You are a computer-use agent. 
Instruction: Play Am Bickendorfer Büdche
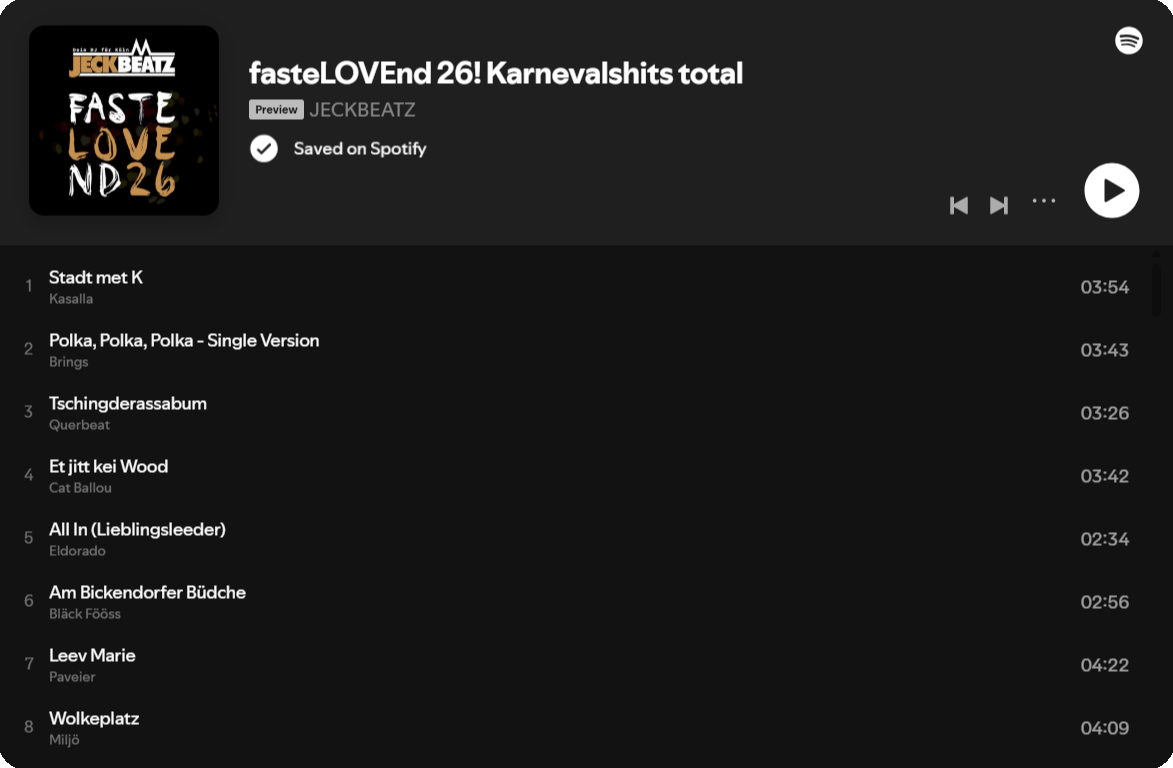click(147, 593)
